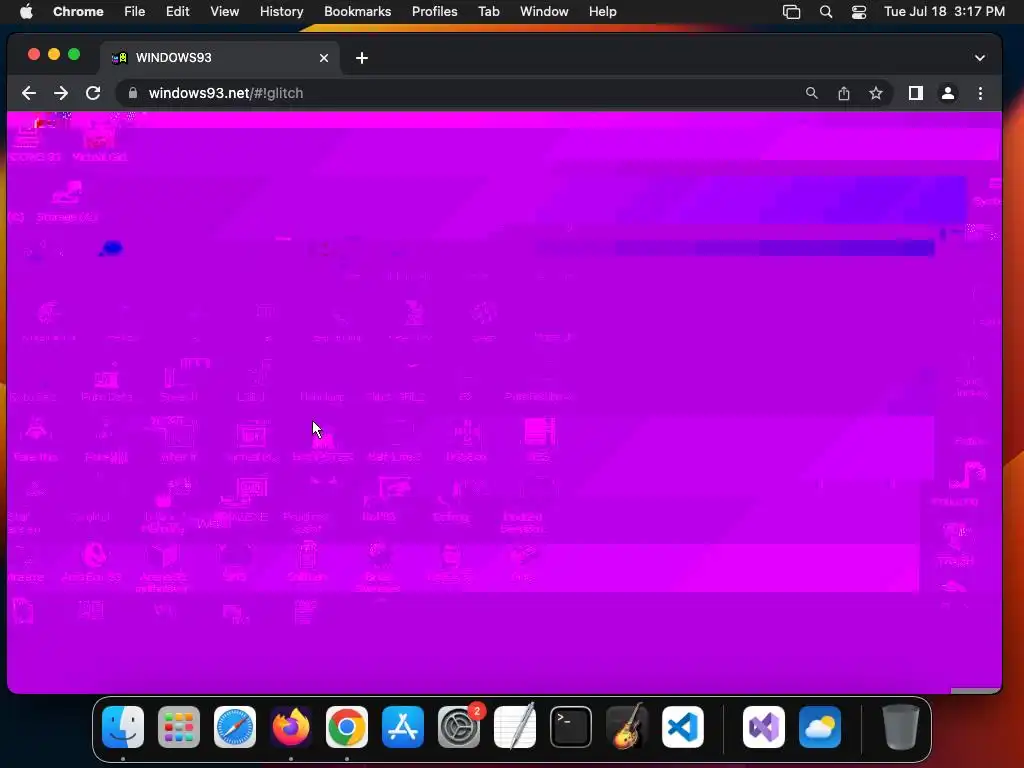Viewport: 1024px width, 768px height.
Task: Share this page using share icon
Action: [844, 93]
